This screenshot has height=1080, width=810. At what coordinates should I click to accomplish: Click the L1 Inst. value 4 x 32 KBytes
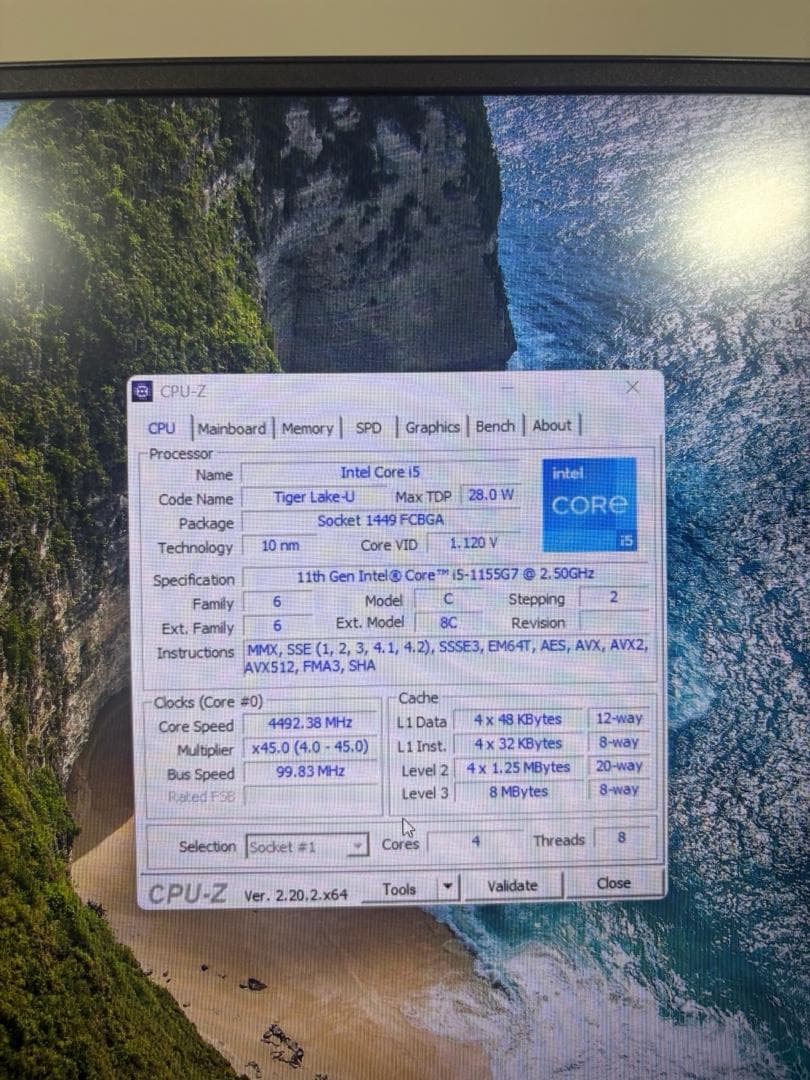518,744
